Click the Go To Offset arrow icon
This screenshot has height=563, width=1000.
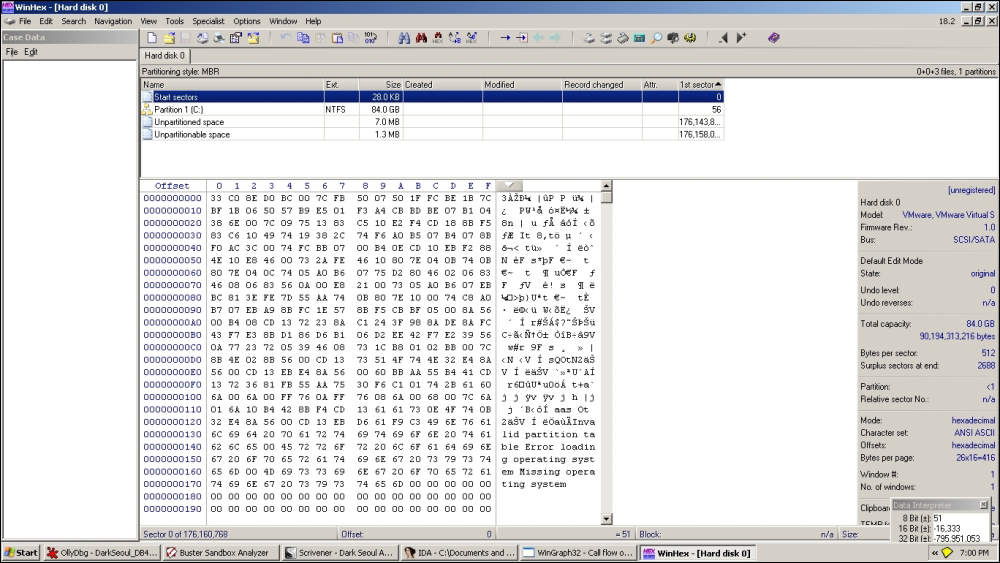click(x=505, y=38)
